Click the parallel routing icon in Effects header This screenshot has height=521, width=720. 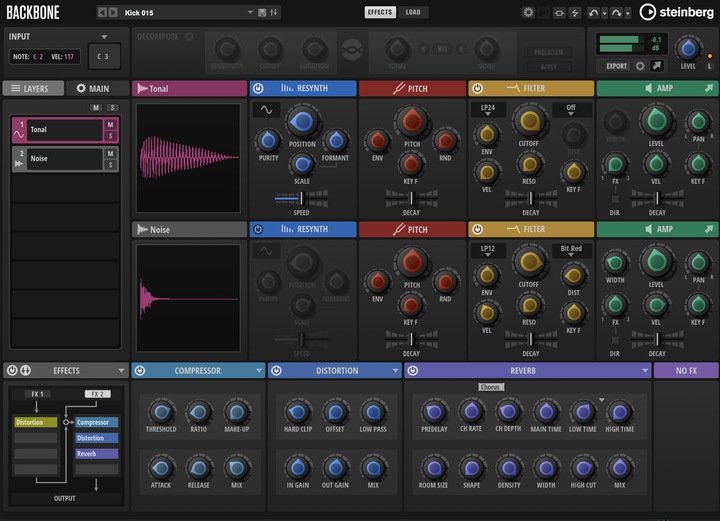26,370
